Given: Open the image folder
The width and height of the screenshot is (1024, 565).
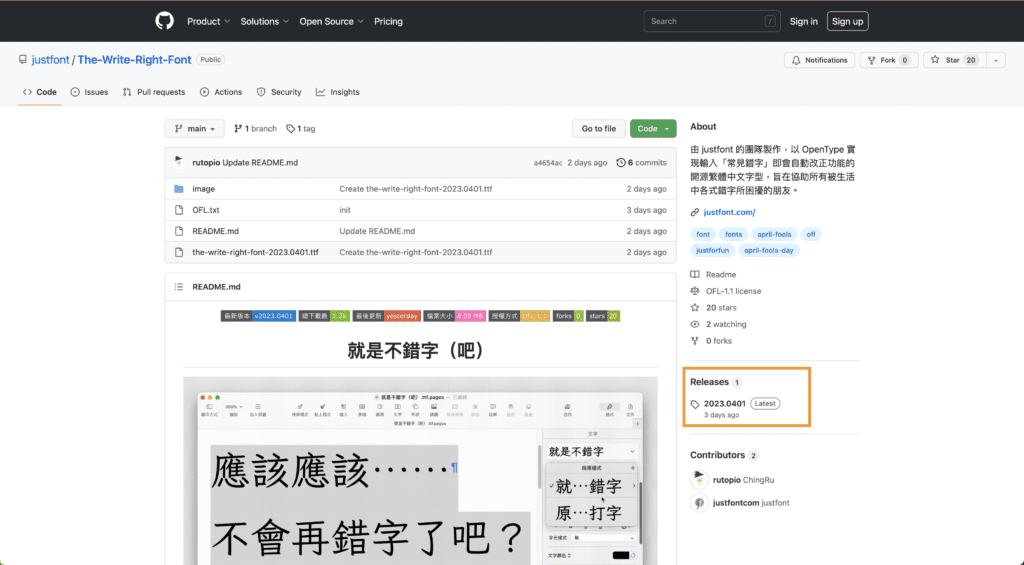Looking at the screenshot, I should (x=203, y=189).
